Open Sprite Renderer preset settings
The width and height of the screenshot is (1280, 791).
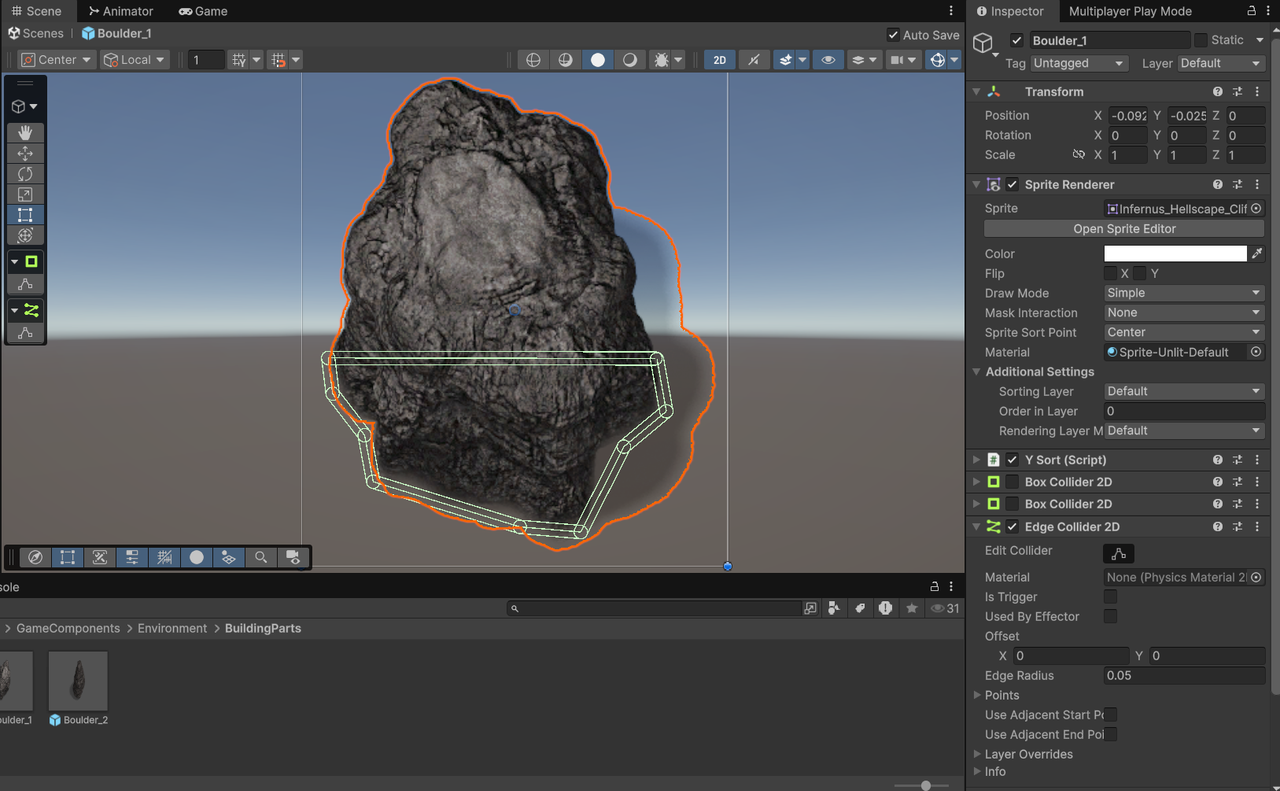(x=1237, y=185)
